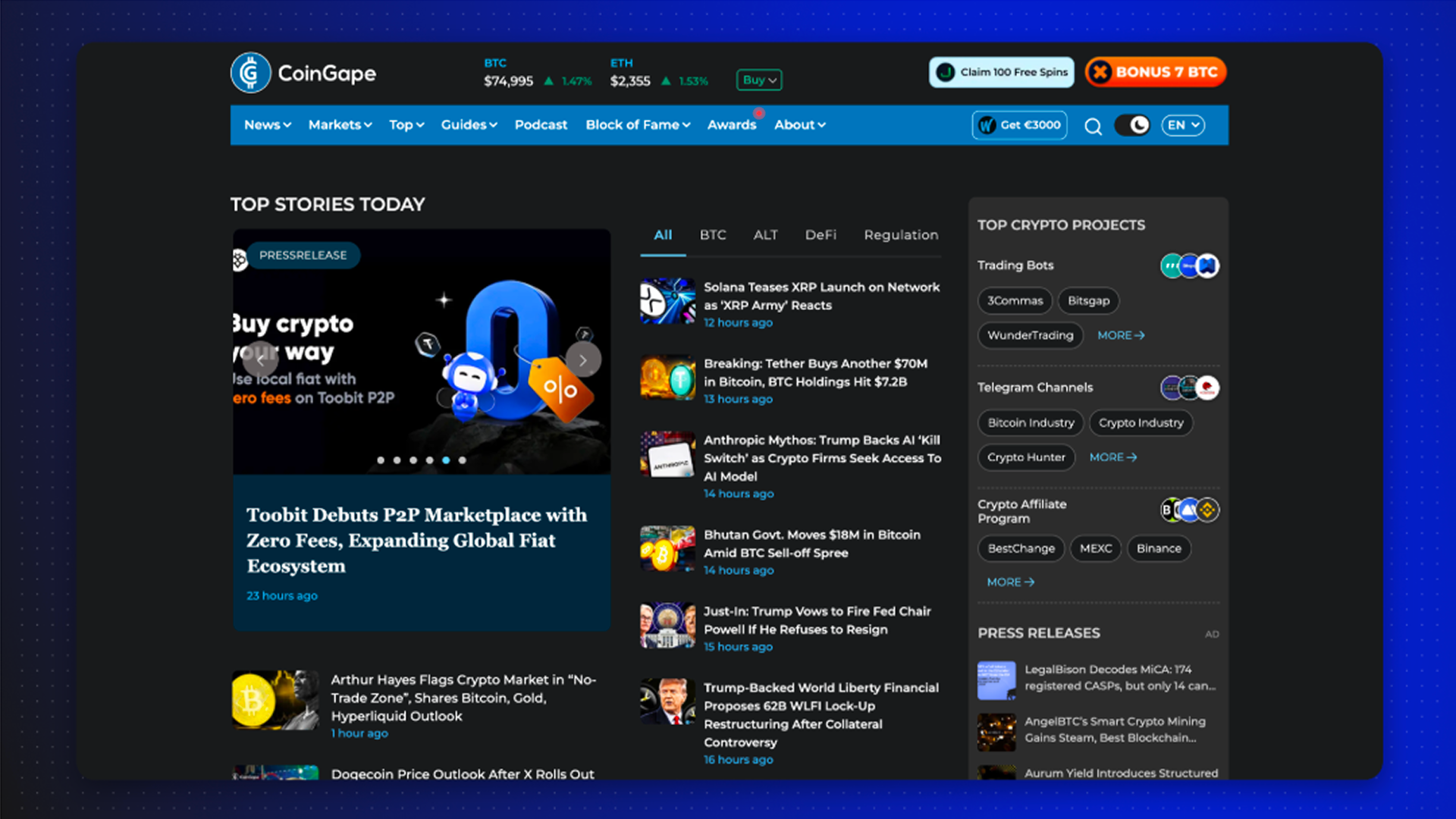Open the search magnifier icon

1093,126
